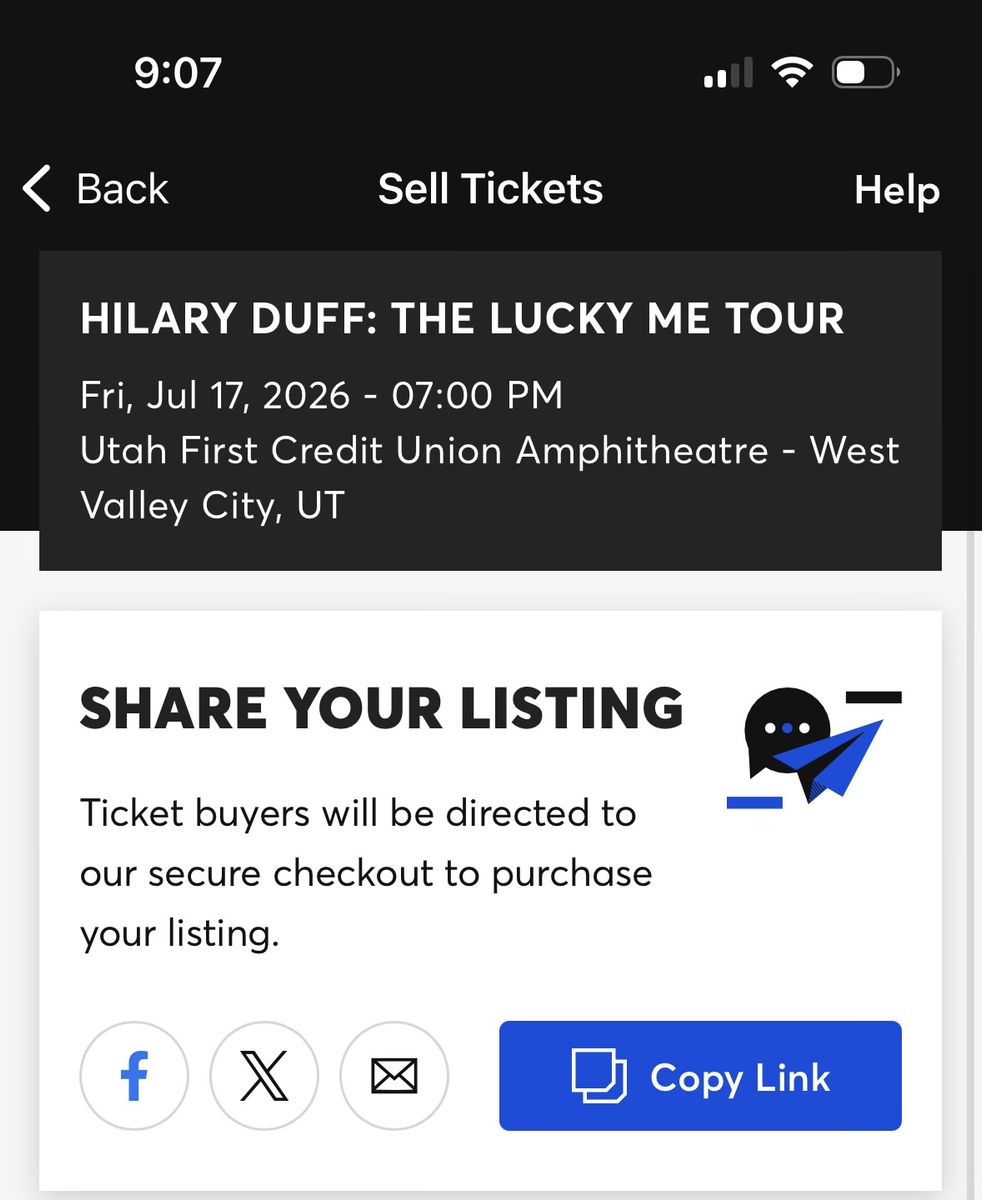Tap the copy icon inside Copy Link
Image resolution: width=982 pixels, height=1200 pixels.
tap(598, 1076)
